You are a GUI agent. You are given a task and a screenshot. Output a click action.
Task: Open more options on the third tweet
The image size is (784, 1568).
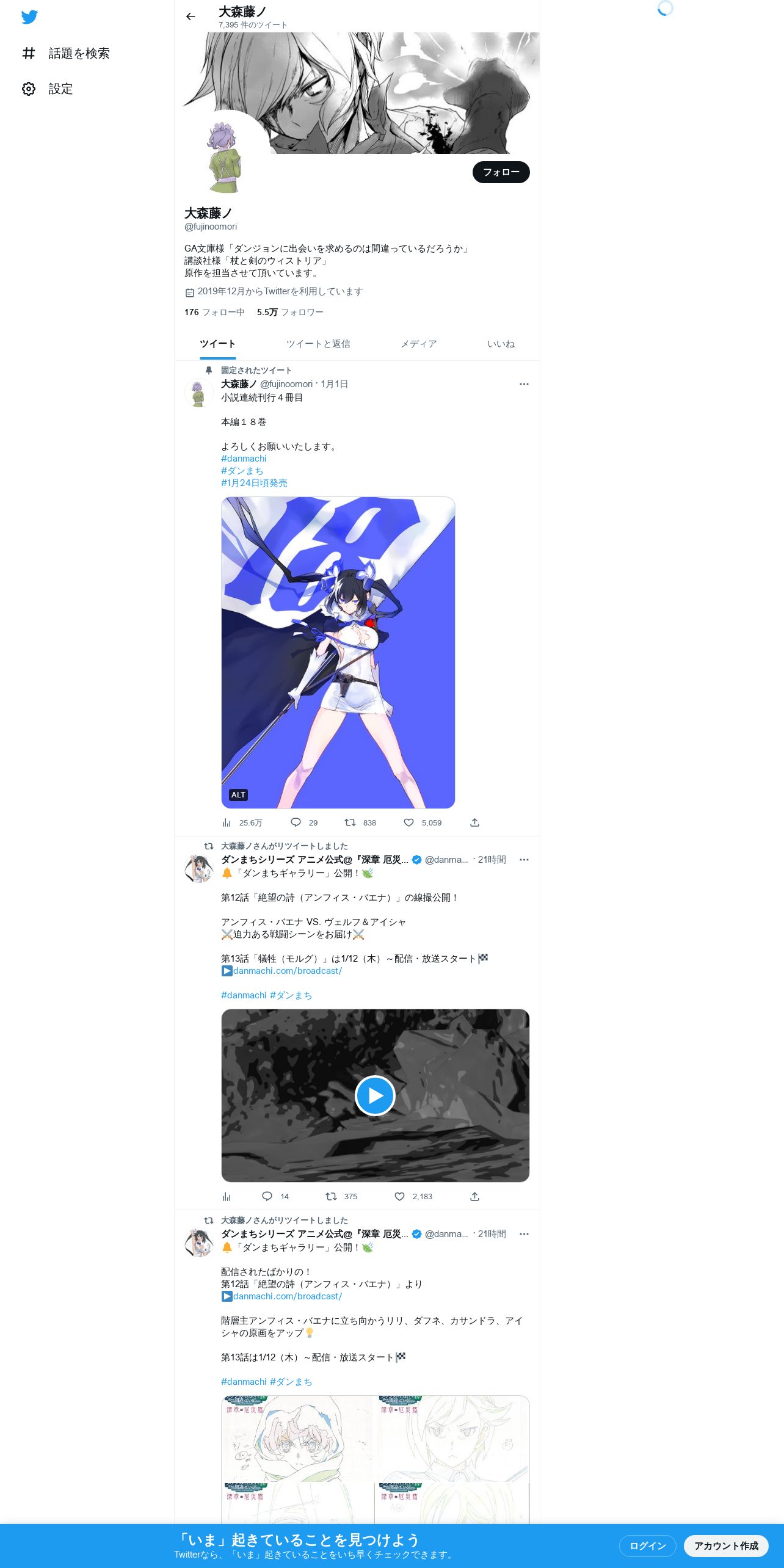click(524, 1234)
